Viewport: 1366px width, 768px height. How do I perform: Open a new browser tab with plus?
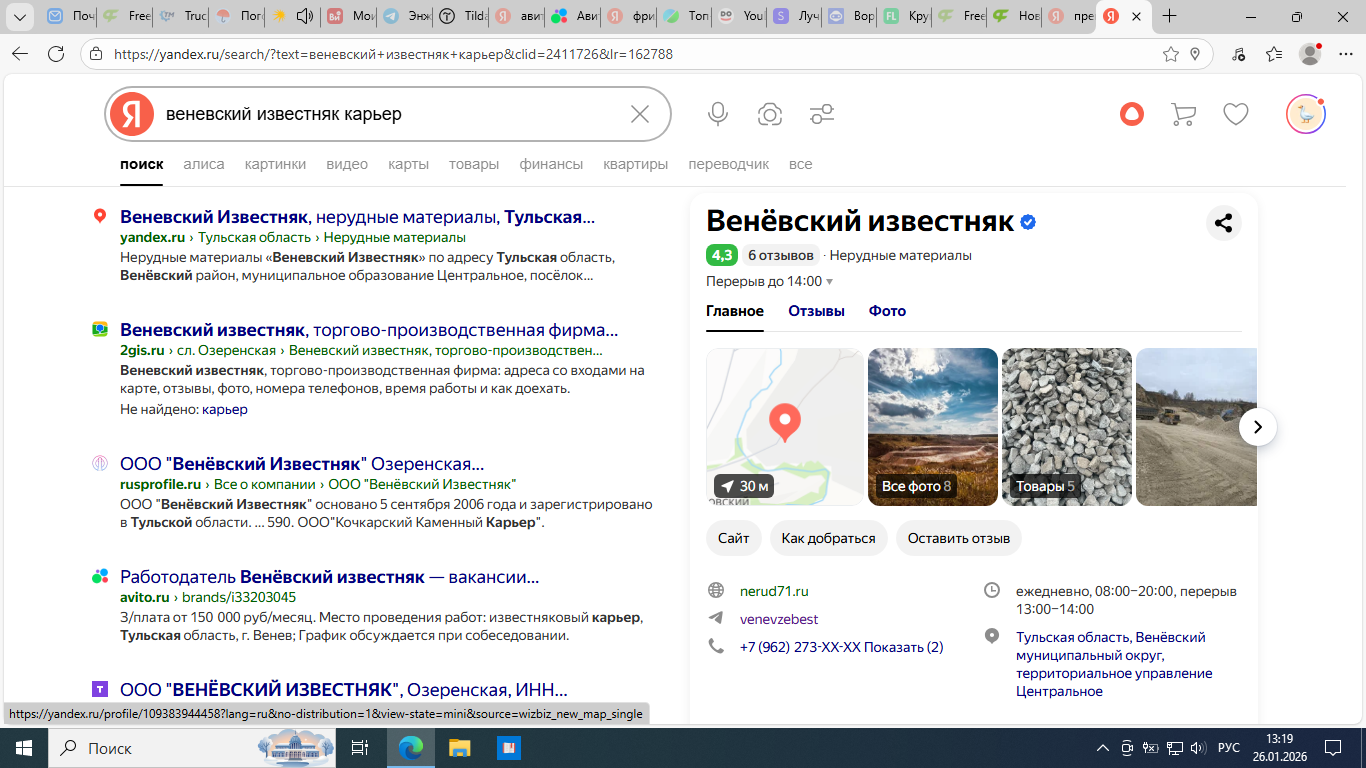point(1169,16)
